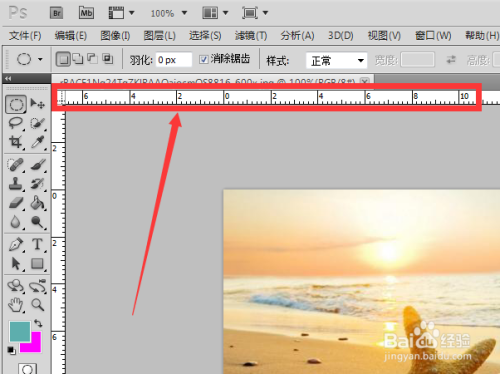Image resolution: width=500 pixels, height=374 pixels.
Task: Open the 3D(D) menu
Action: (x=340, y=35)
